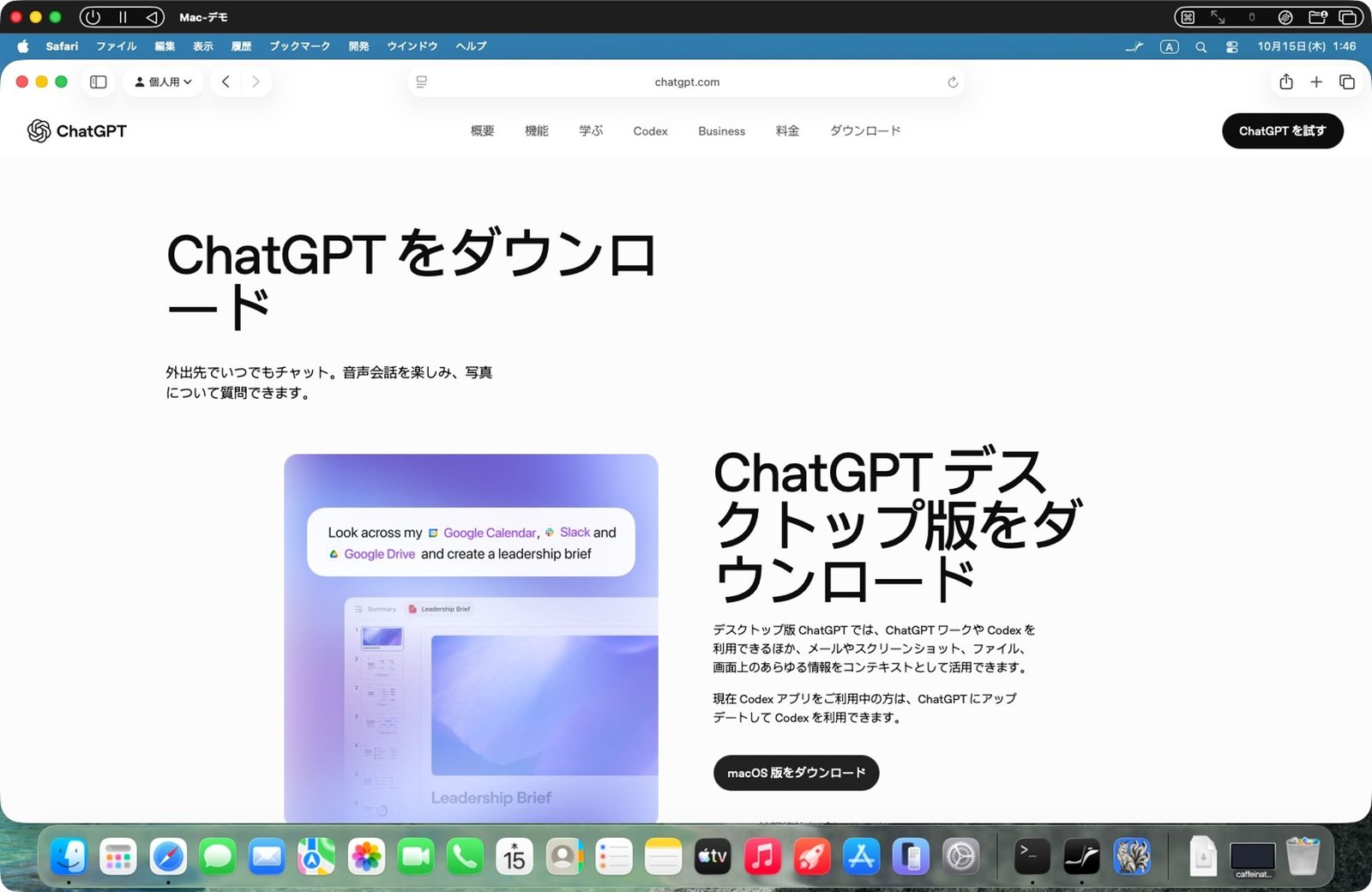The height and width of the screenshot is (892, 1372).
Task: Show tab overview icon
Action: coord(1347,81)
